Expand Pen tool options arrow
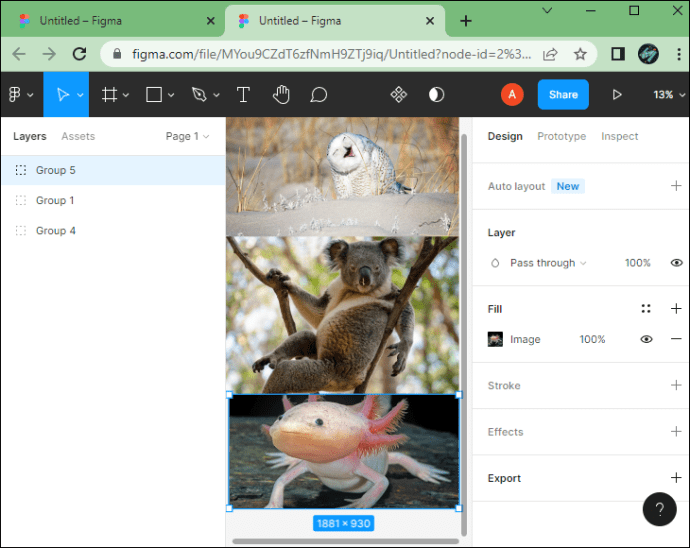This screenshot has width=690, height=548. point(217,95)
